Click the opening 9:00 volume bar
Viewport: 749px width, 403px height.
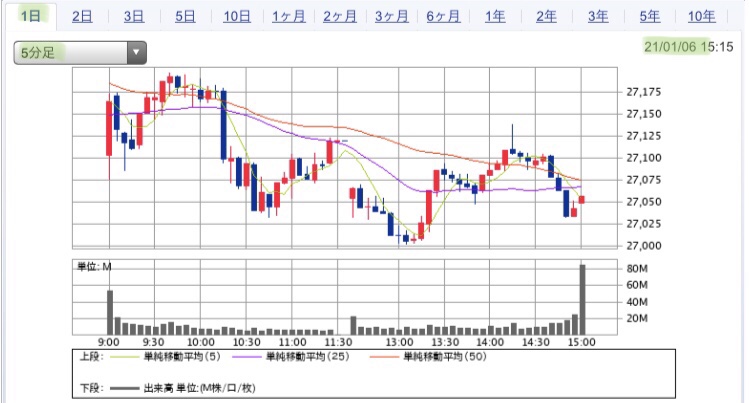110,312
